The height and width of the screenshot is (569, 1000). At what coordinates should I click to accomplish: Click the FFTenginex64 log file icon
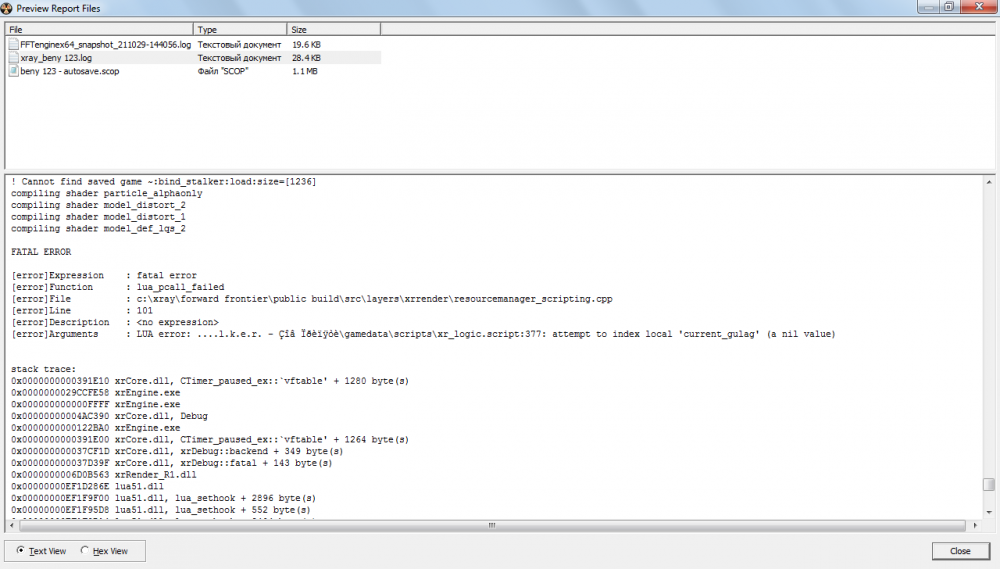click(13, 45)
